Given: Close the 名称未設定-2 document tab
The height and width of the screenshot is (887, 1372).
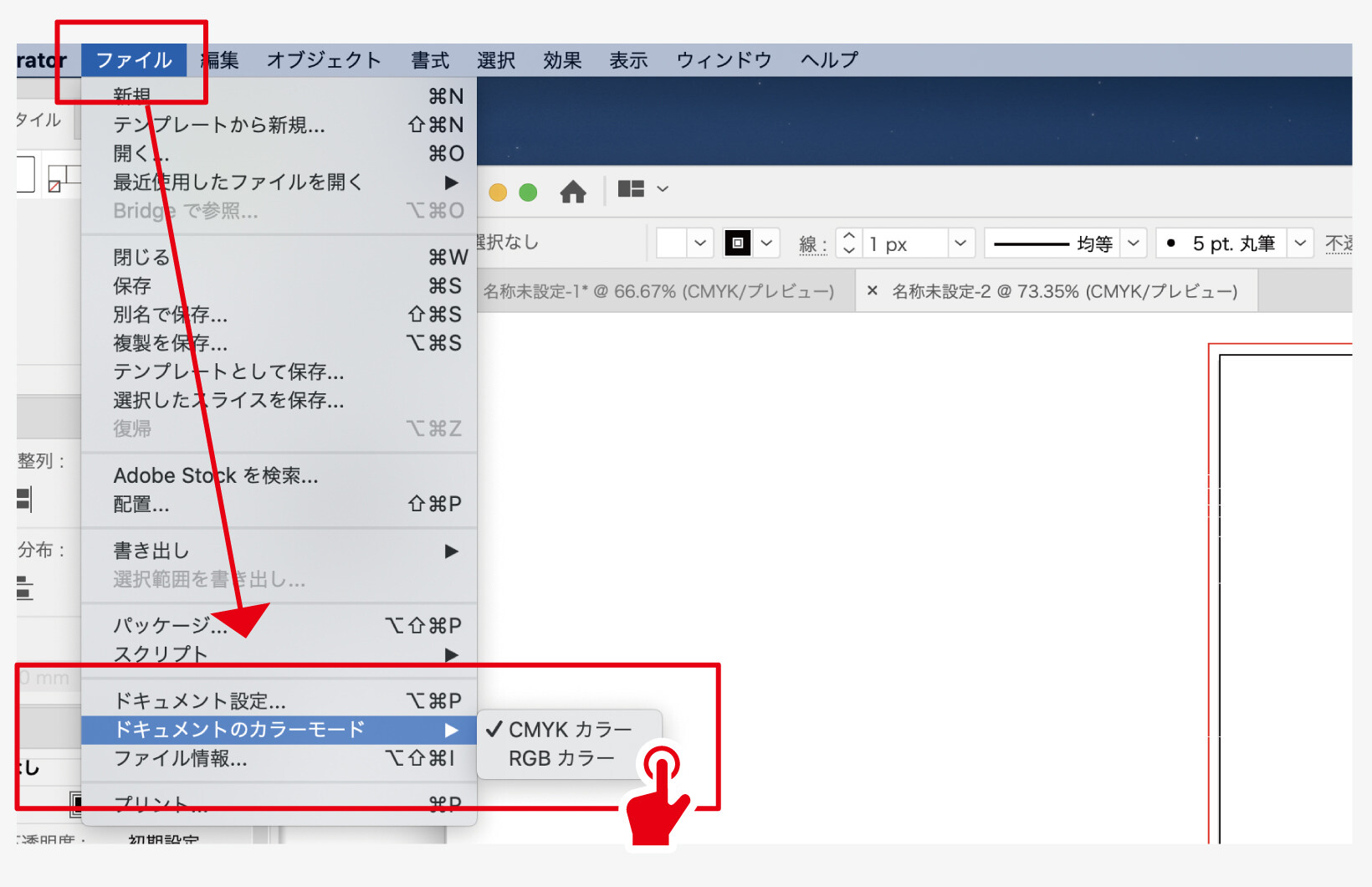Looking at the screenshot, I should pos(873,291).
